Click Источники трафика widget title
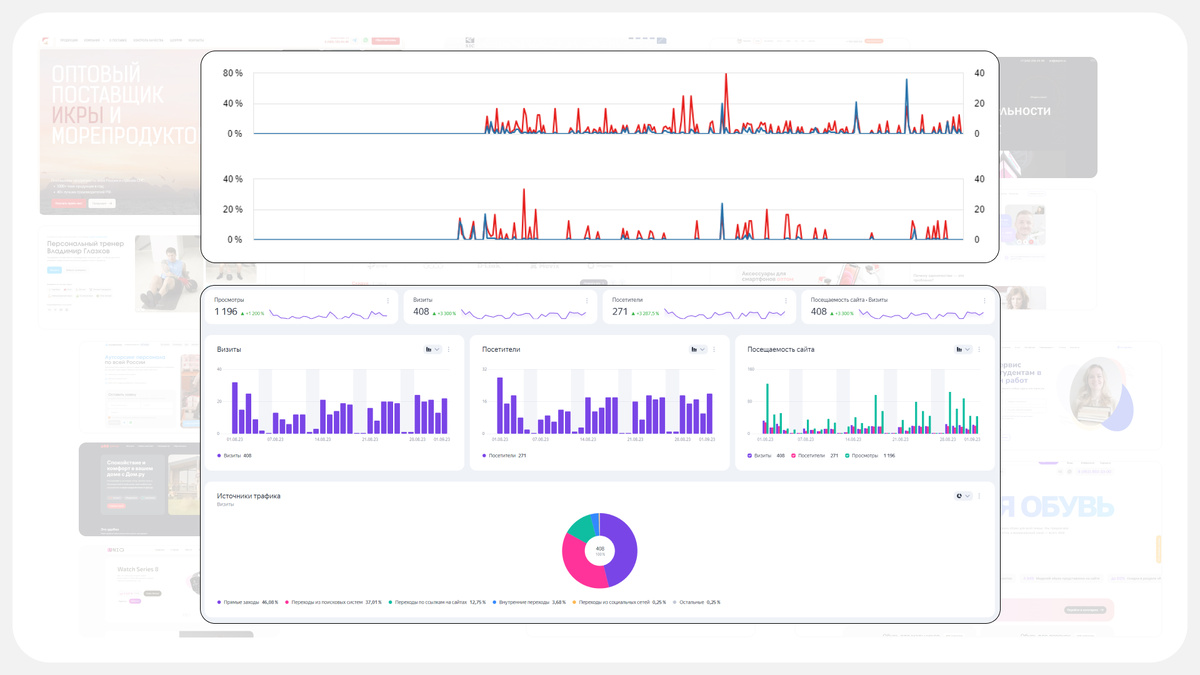Viewport: 1200px width, 675px height. pyautogui.click(x=249, y=496)
